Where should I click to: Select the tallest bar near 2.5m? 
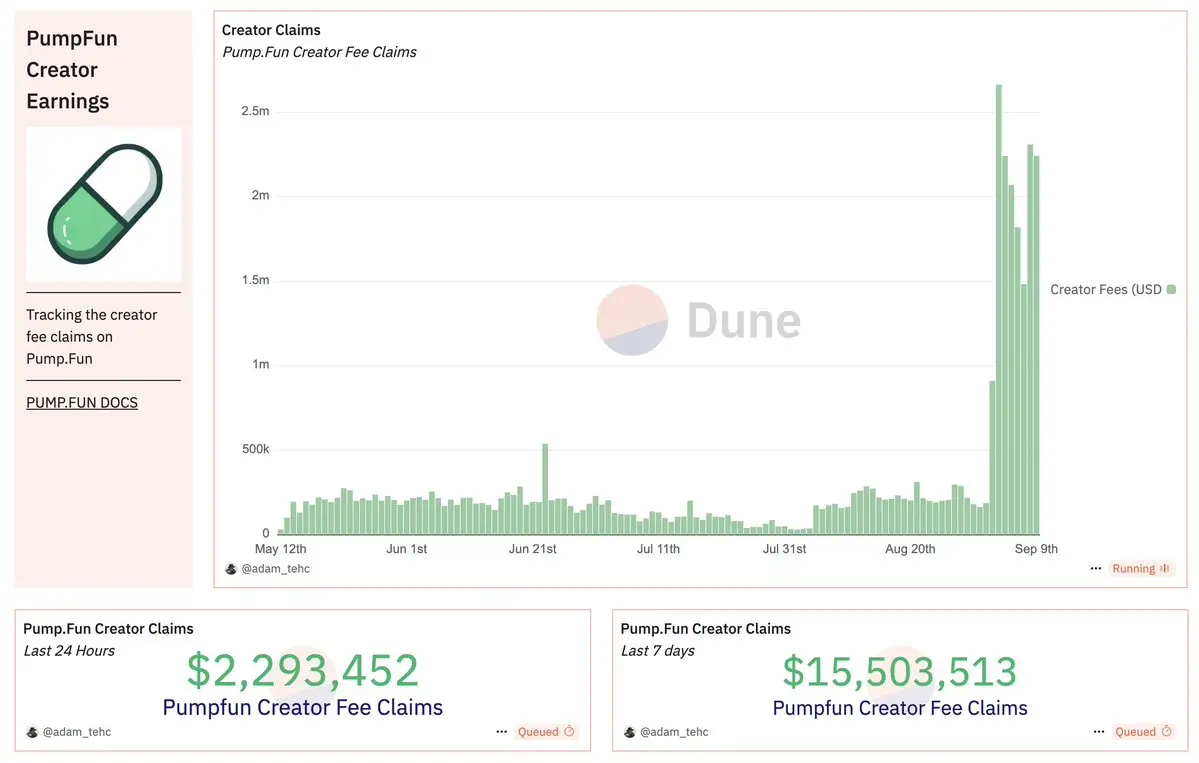[999, 309]
